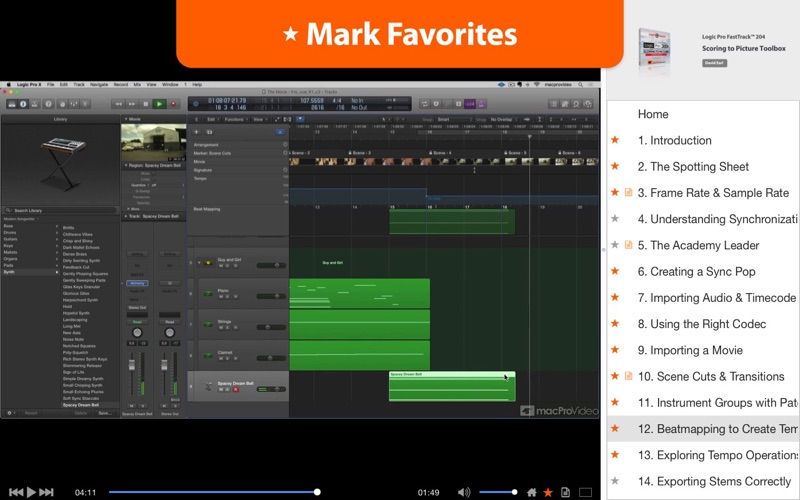Viewport: 800px width, 500px height.
Task: Click Logic's forward transport button
Action: point(132,104)
